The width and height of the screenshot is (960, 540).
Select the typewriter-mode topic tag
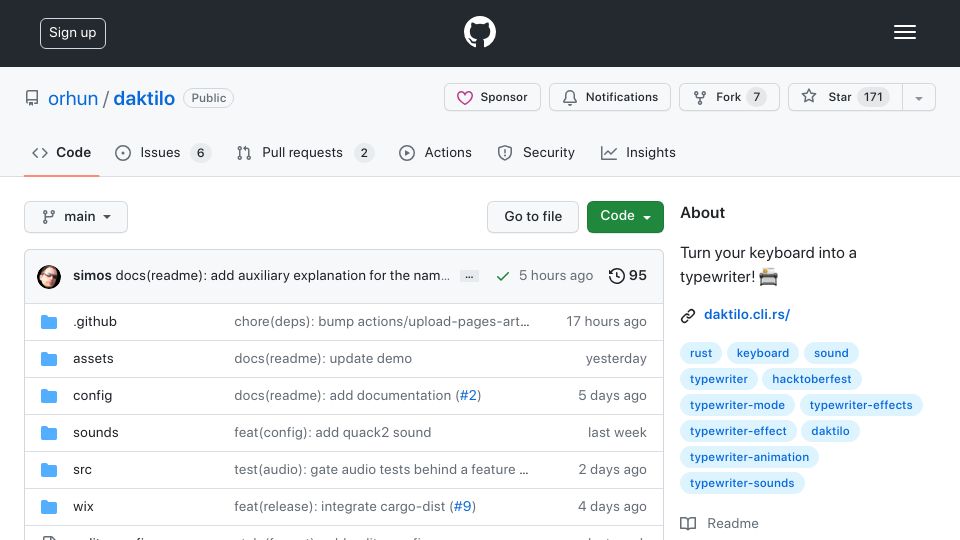pyautogui.click(x=737, y=405)
